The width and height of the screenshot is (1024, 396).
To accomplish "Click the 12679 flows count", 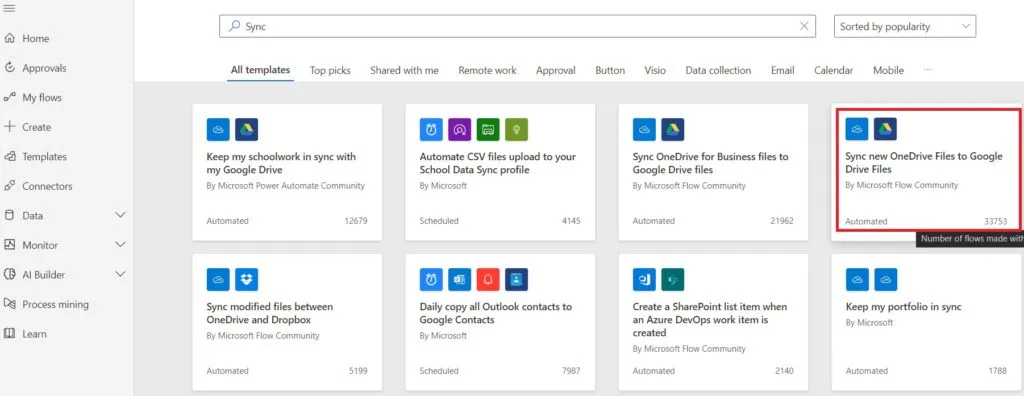I will pos(356,221).
